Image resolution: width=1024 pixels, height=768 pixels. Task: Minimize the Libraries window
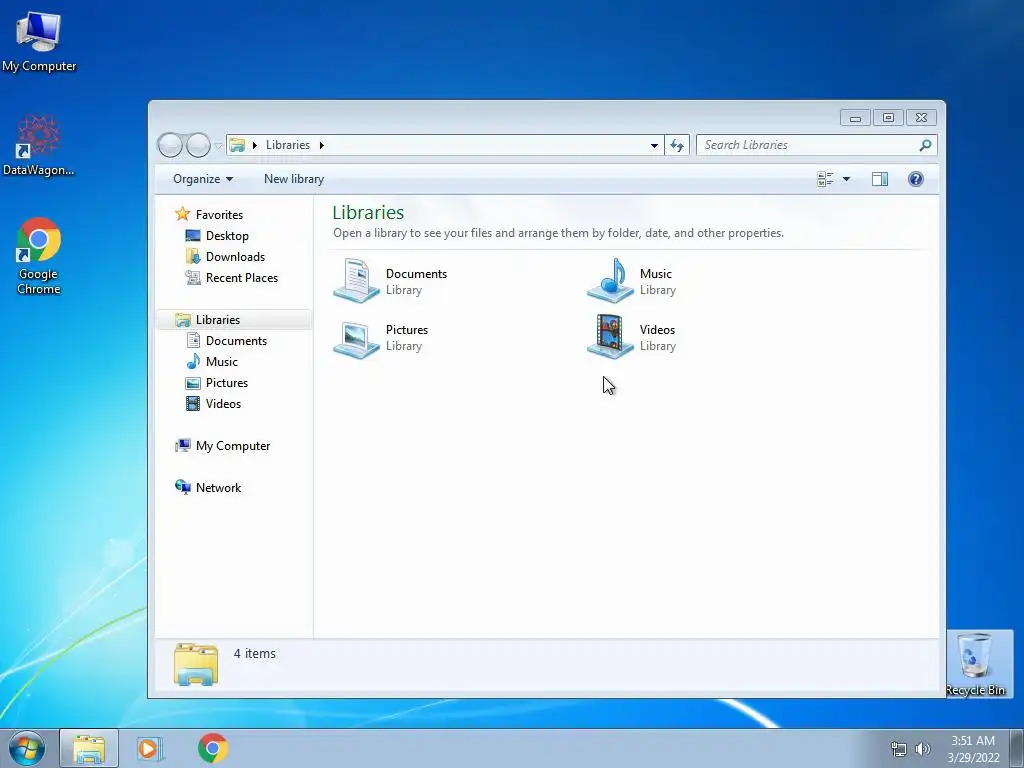tap(855, 118)
